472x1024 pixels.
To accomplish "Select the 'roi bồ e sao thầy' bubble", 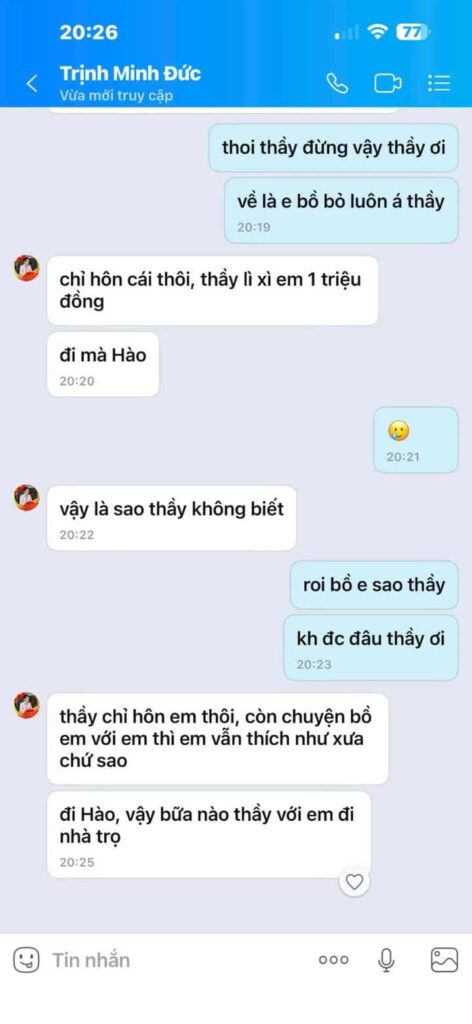I will click(374, 584).
